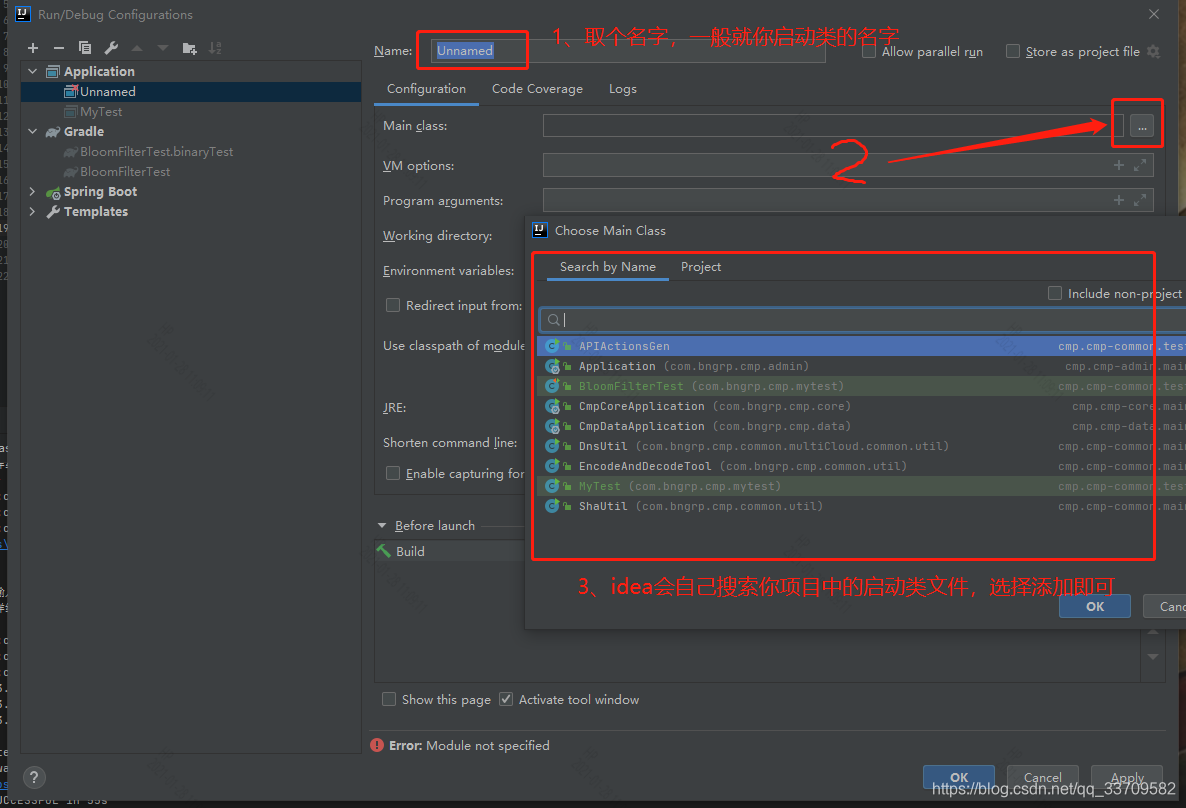Viewport: 1186px width, 808px height.
Task: Select Unnamed configuration in tree
Action: click(191, 91)
